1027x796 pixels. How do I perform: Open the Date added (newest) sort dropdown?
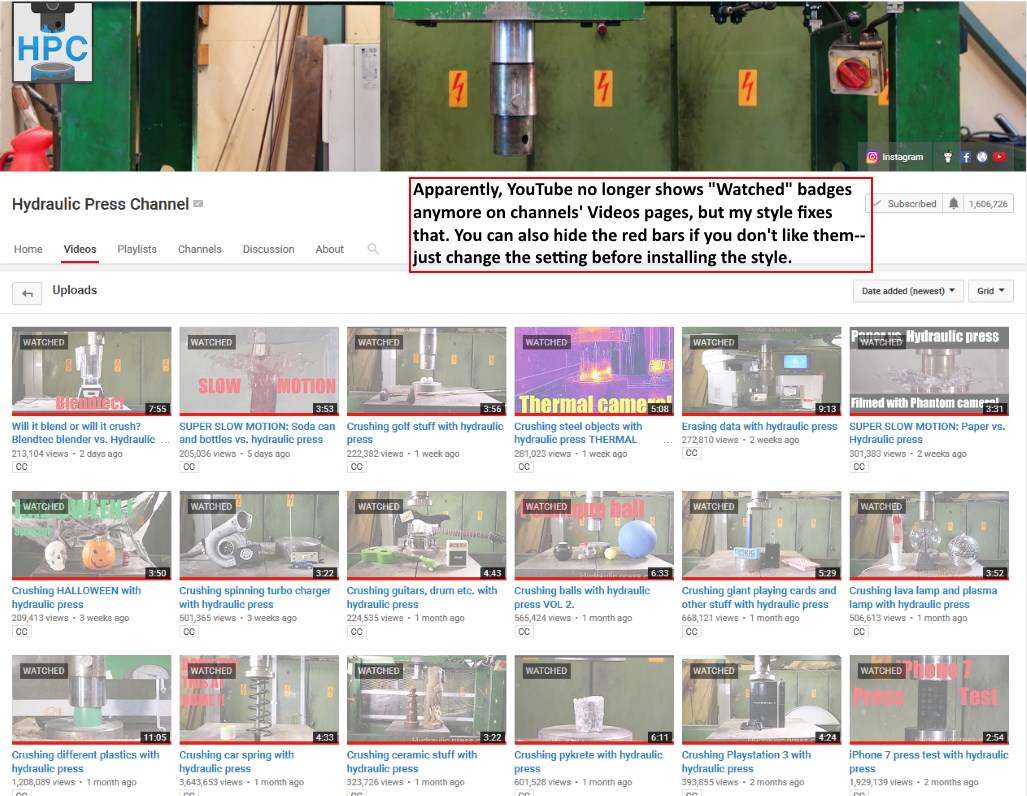908,290
